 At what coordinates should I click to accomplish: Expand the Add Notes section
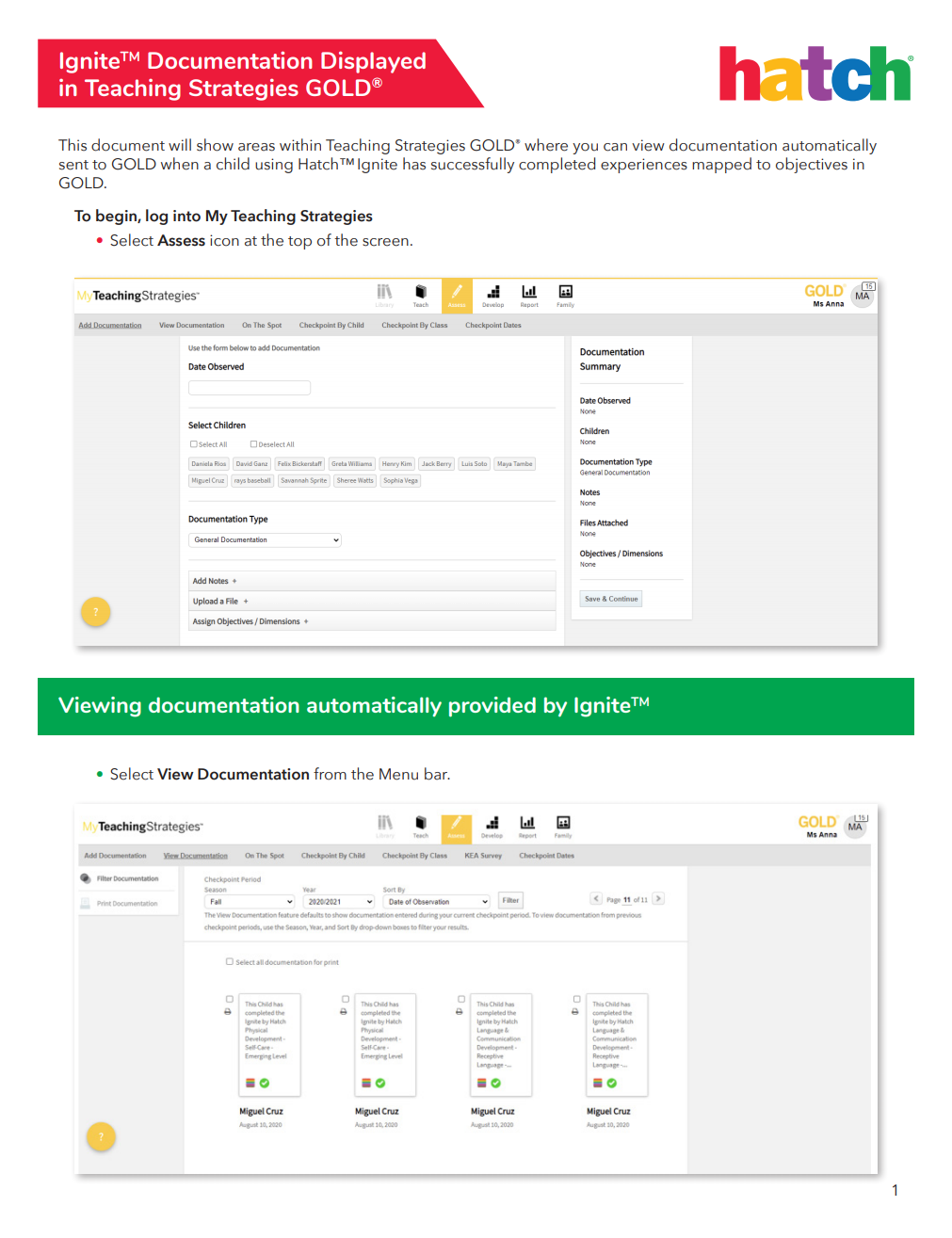(x=372, y=581)
